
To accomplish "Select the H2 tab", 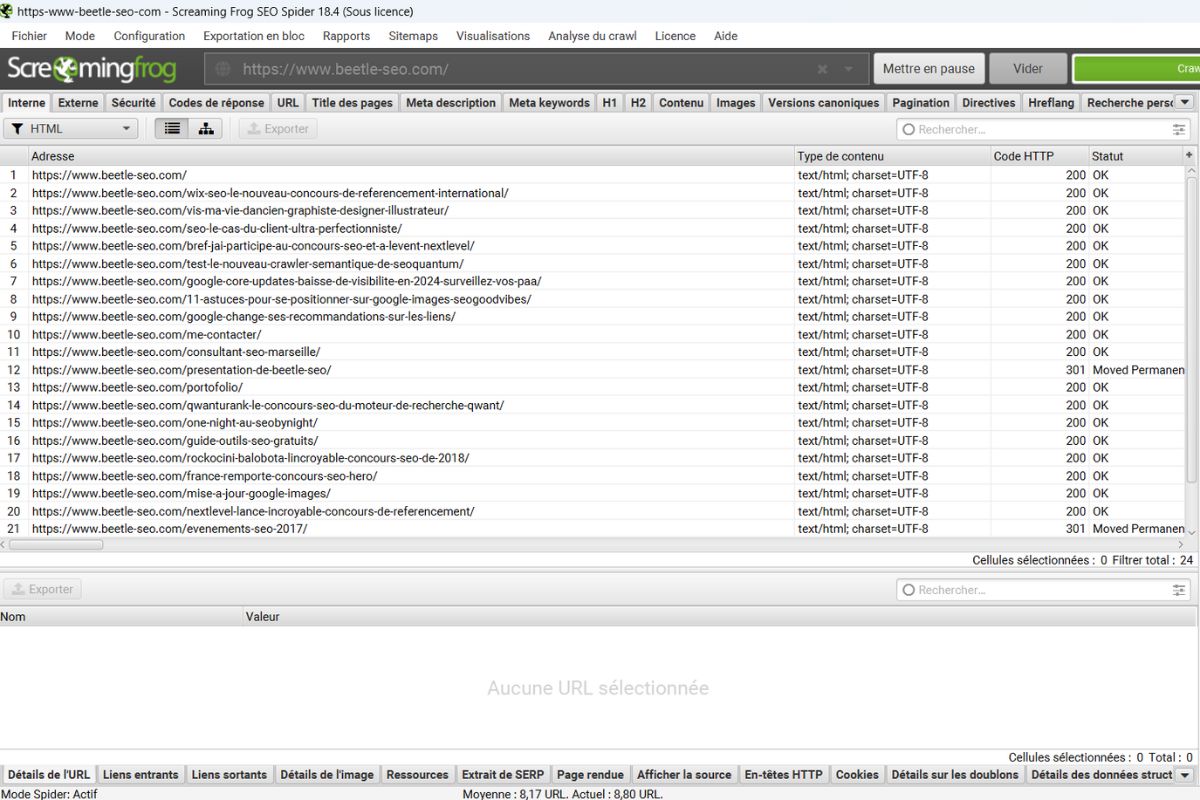I will point(638,102).
